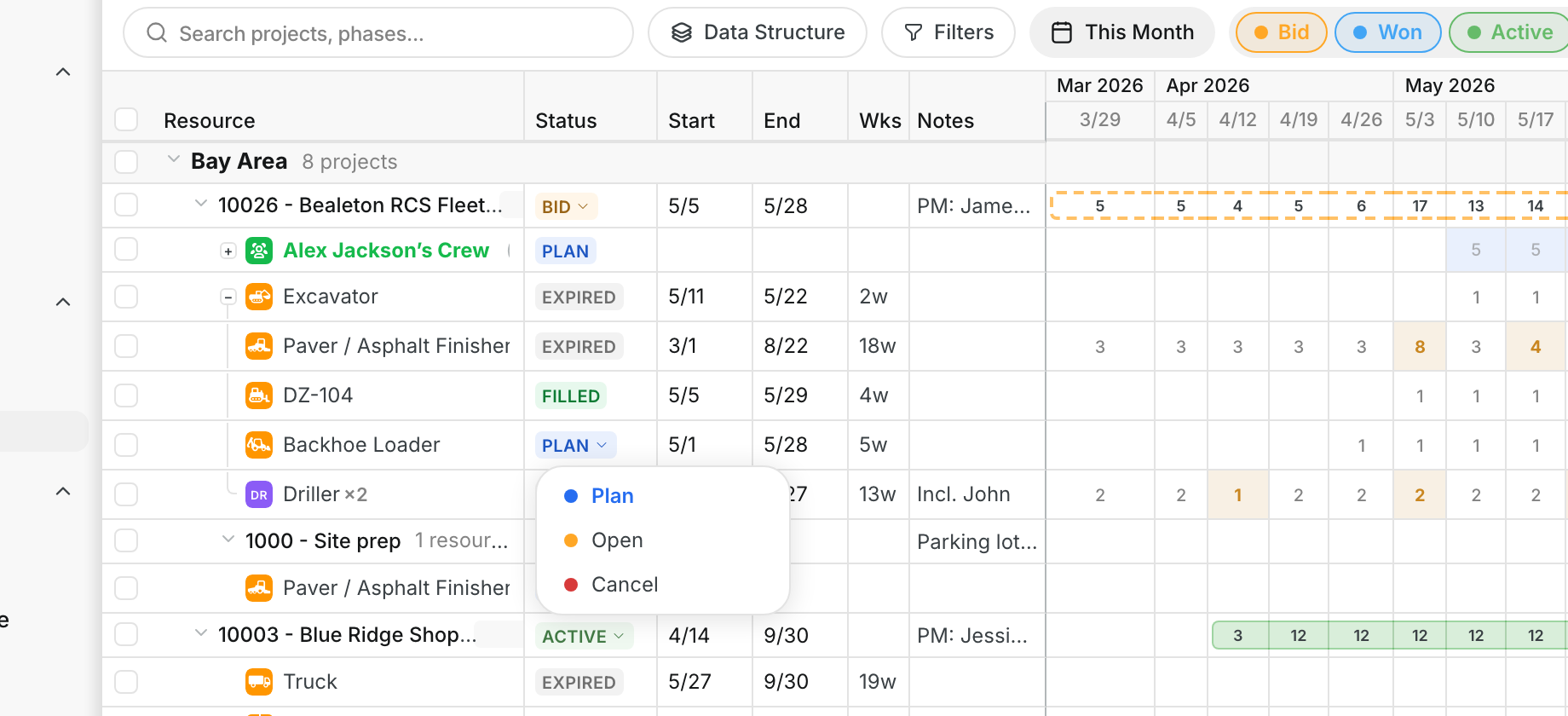Open the Filters button

point(948,32)
